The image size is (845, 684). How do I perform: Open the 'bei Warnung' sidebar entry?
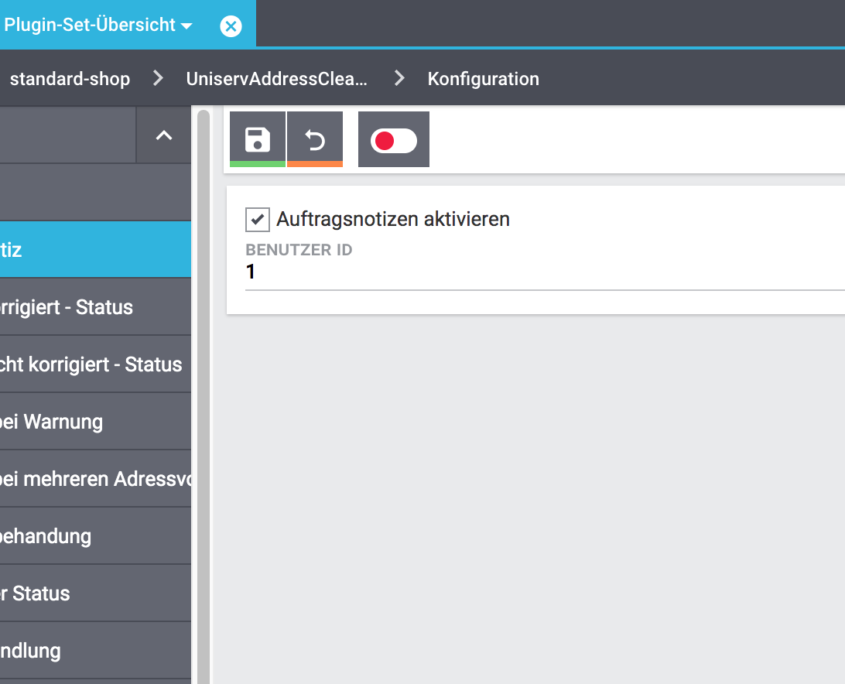(95, 422)
